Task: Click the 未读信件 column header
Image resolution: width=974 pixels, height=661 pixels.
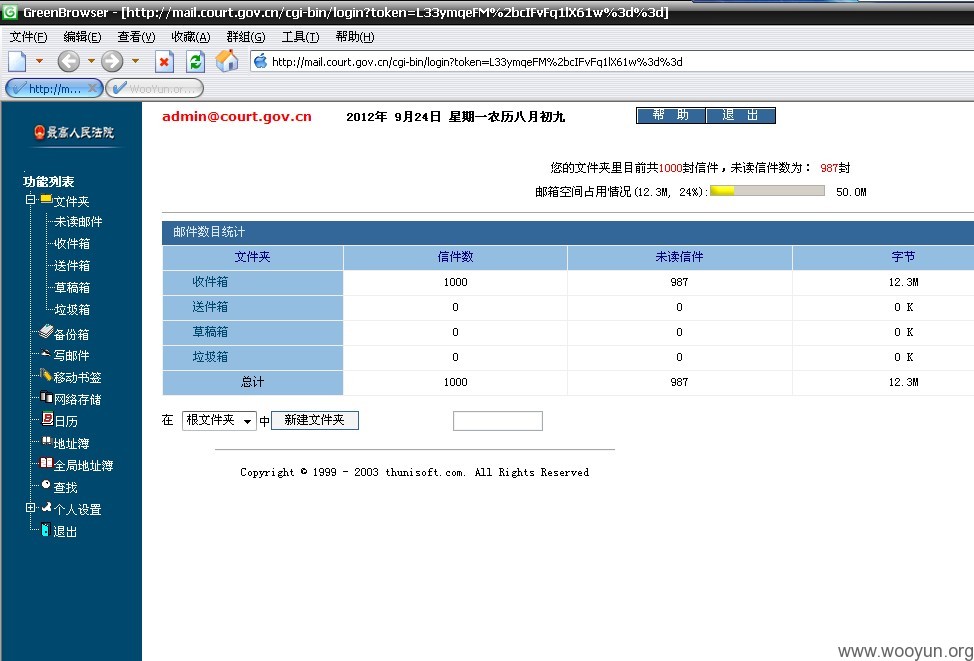Action: (x=680, y=257)
